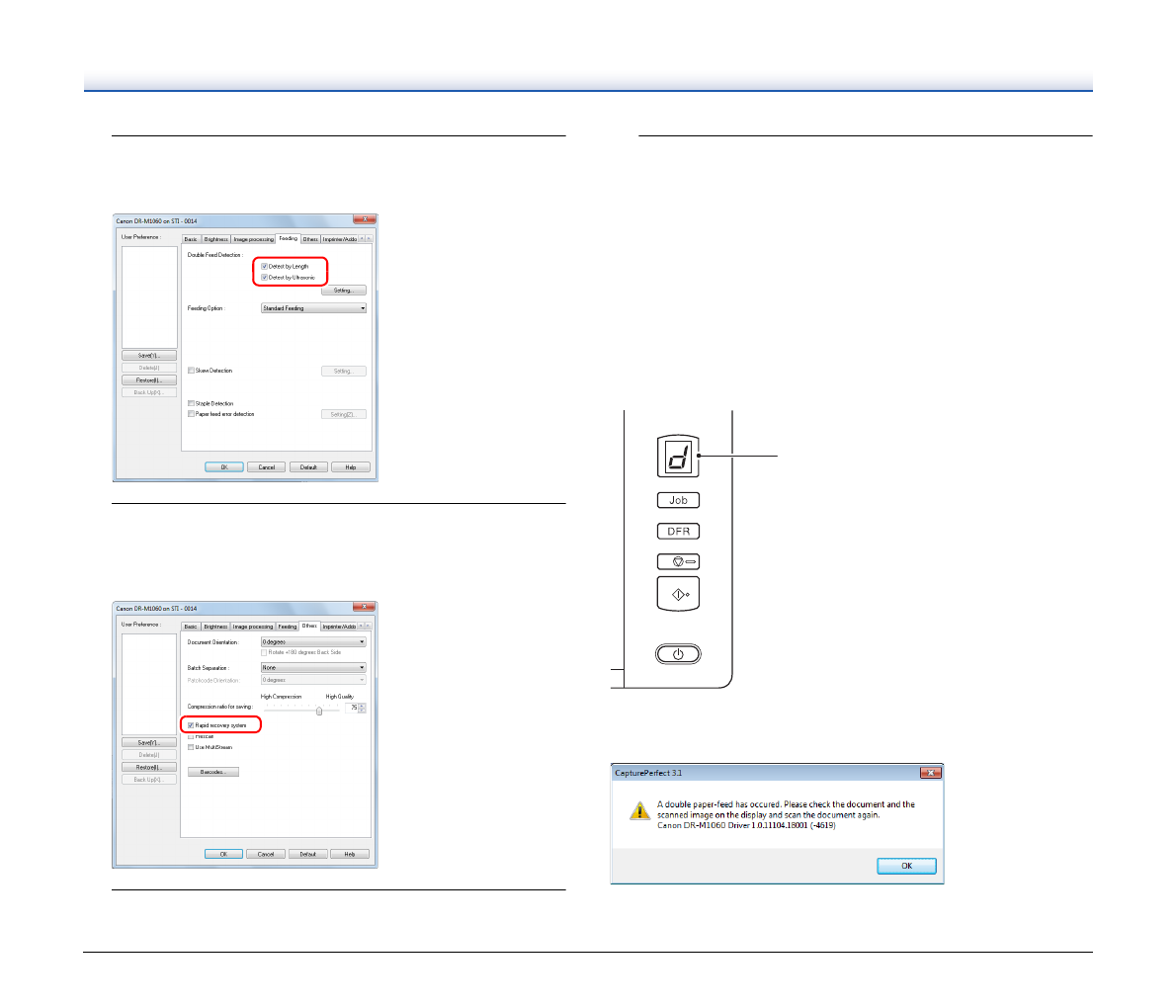Click OK in the double paper-feed message
The height and width of the screenshot is (1008, 1176).
tap(906, 866)
